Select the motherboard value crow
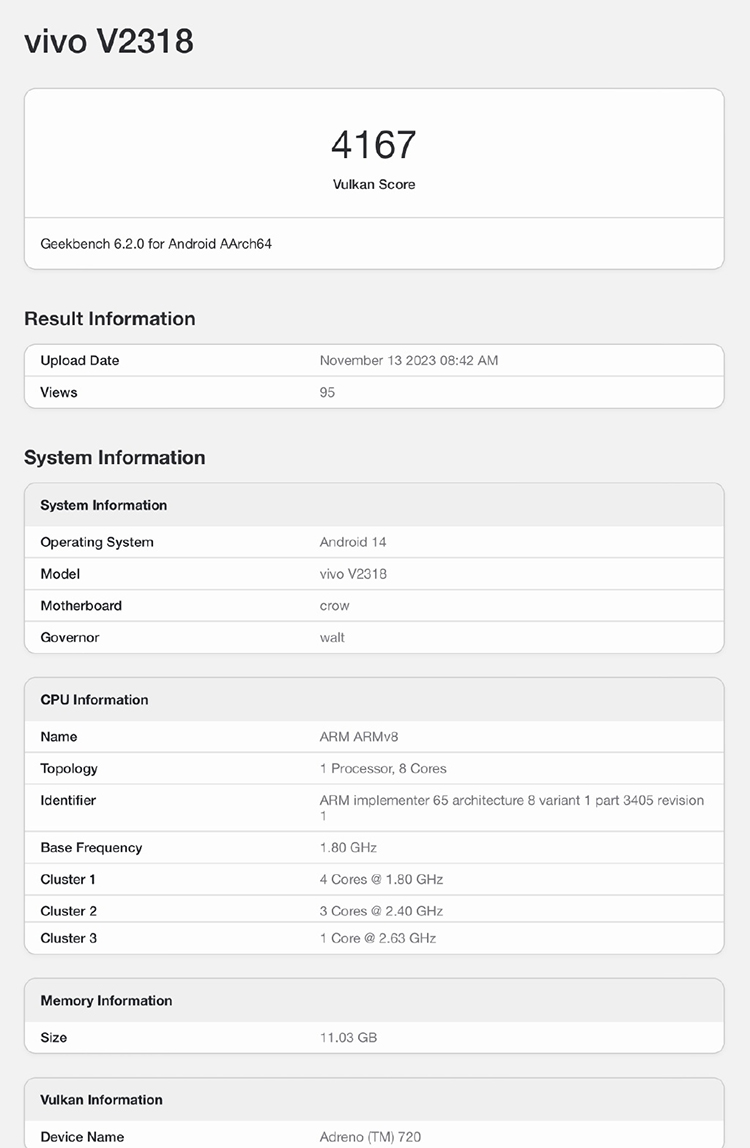Viewport: 750px width, 1148px height. pos(334,606)
